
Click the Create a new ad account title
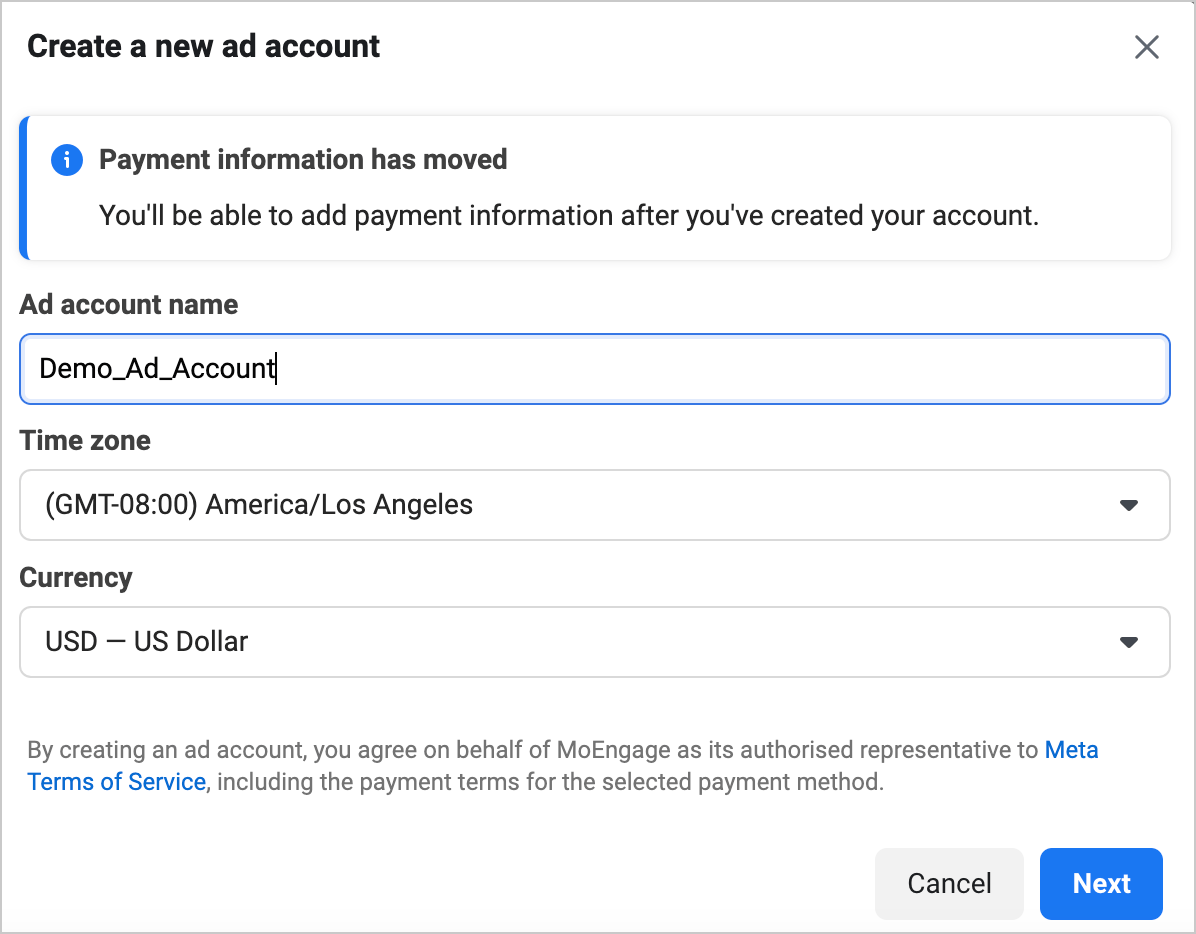tap(204, 47)
